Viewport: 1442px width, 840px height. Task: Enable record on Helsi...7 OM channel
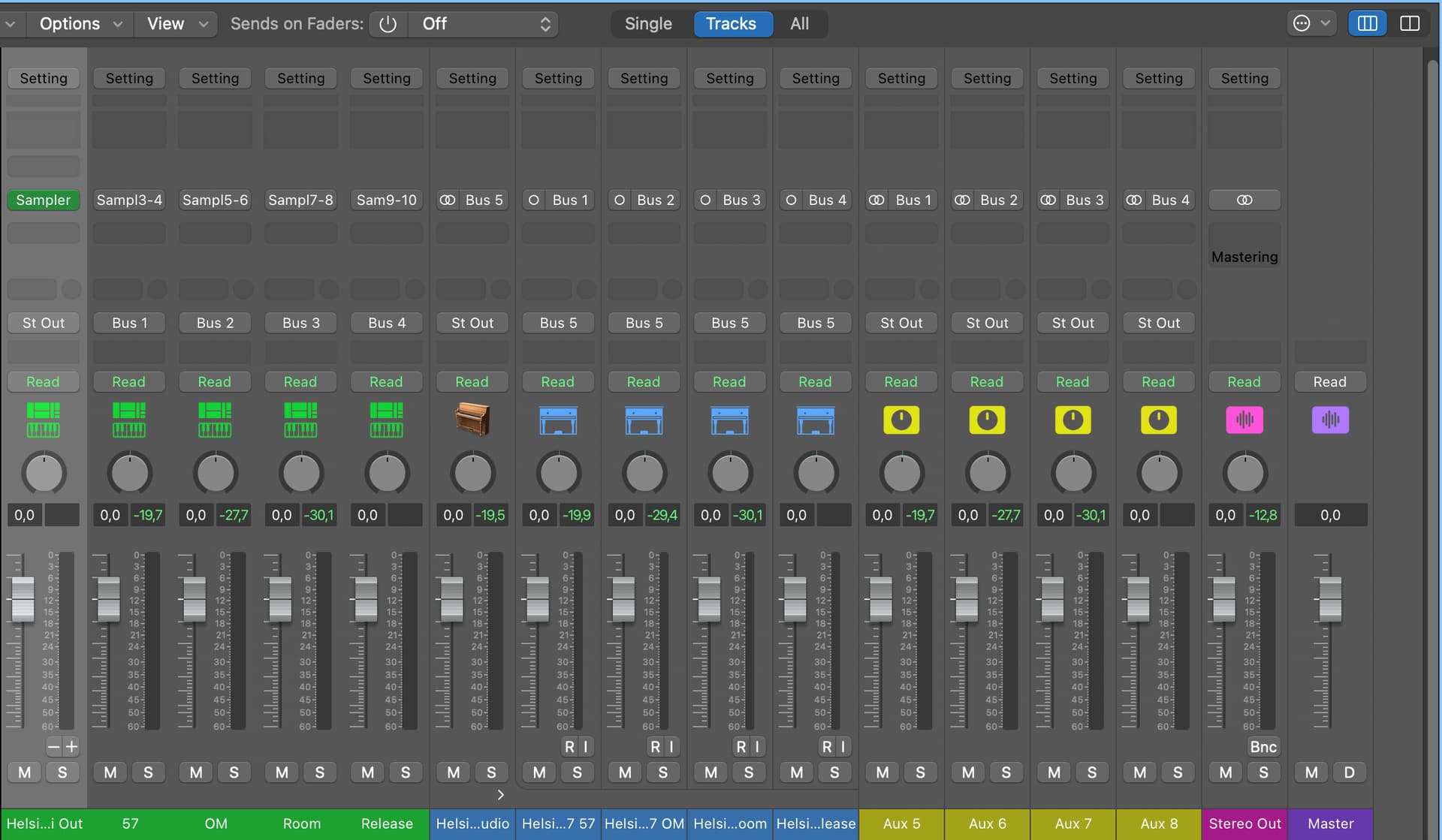point(655,747)
